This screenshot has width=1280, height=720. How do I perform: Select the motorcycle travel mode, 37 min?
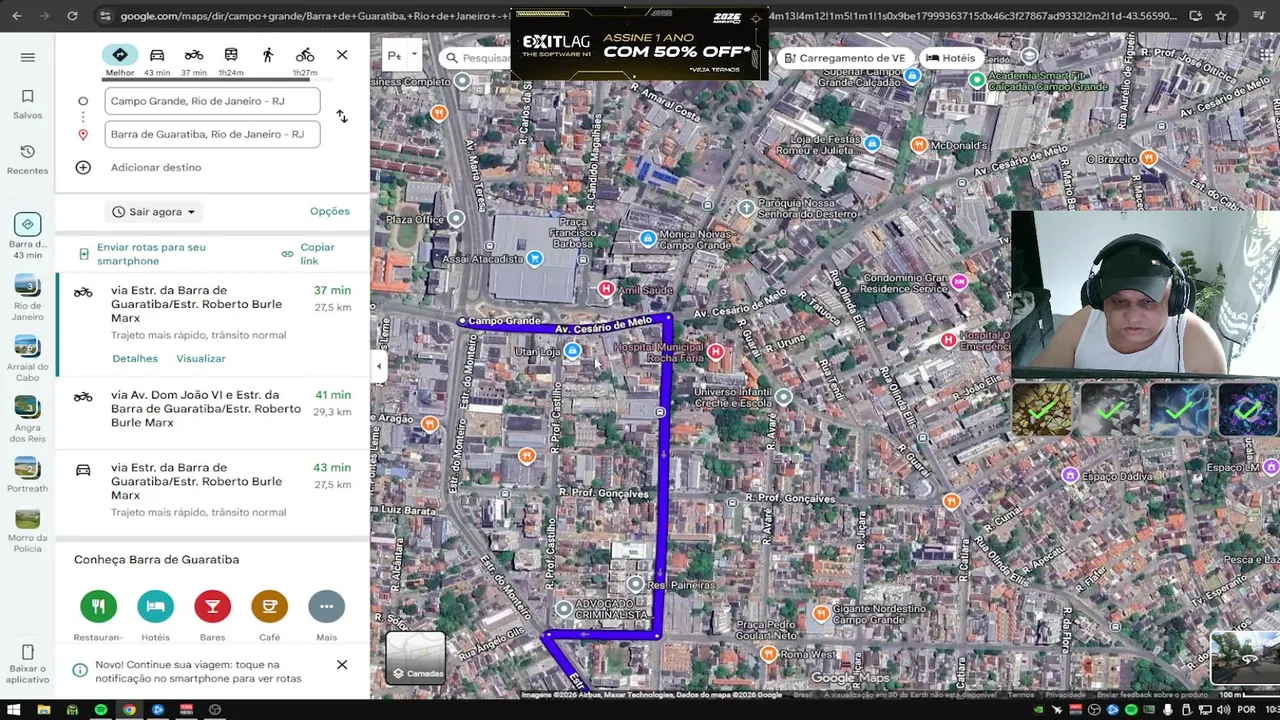click(x=194, y=59)
